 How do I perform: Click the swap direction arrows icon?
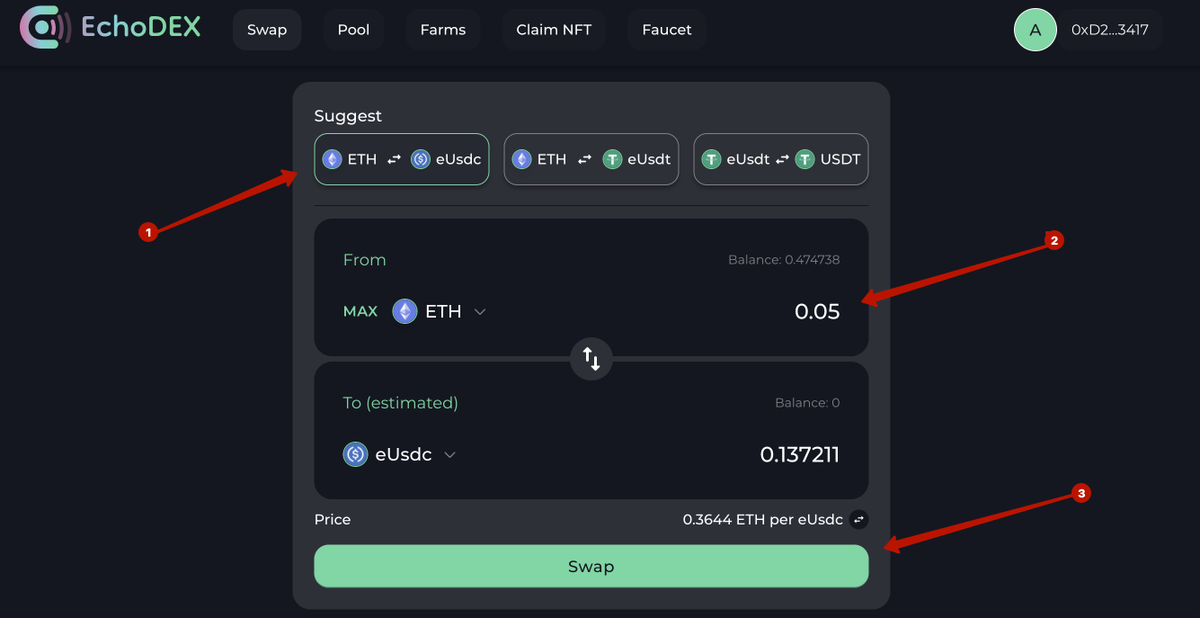point(591,358)
